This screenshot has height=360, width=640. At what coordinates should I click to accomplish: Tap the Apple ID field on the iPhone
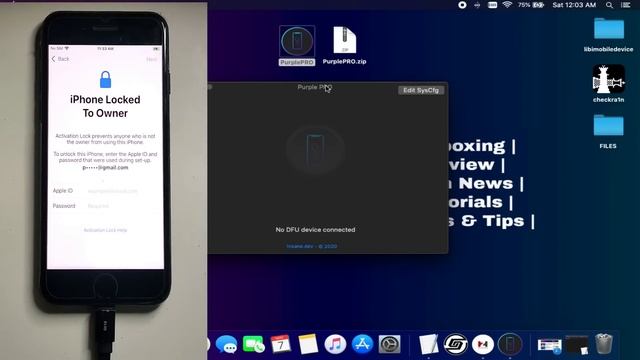click(x=105, y=191)
